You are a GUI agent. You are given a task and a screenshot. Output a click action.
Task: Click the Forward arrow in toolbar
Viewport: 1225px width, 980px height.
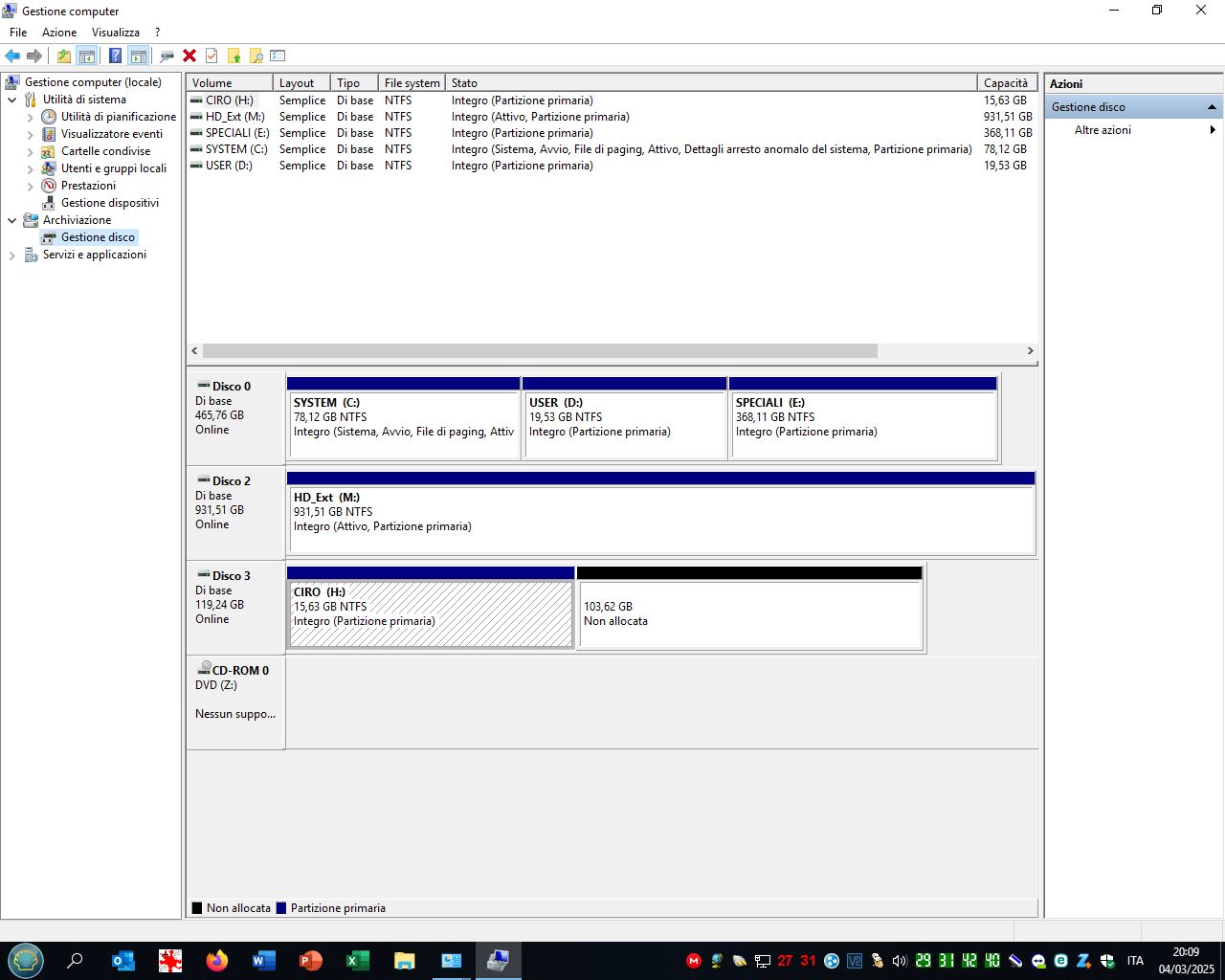[x=34, y=56]
